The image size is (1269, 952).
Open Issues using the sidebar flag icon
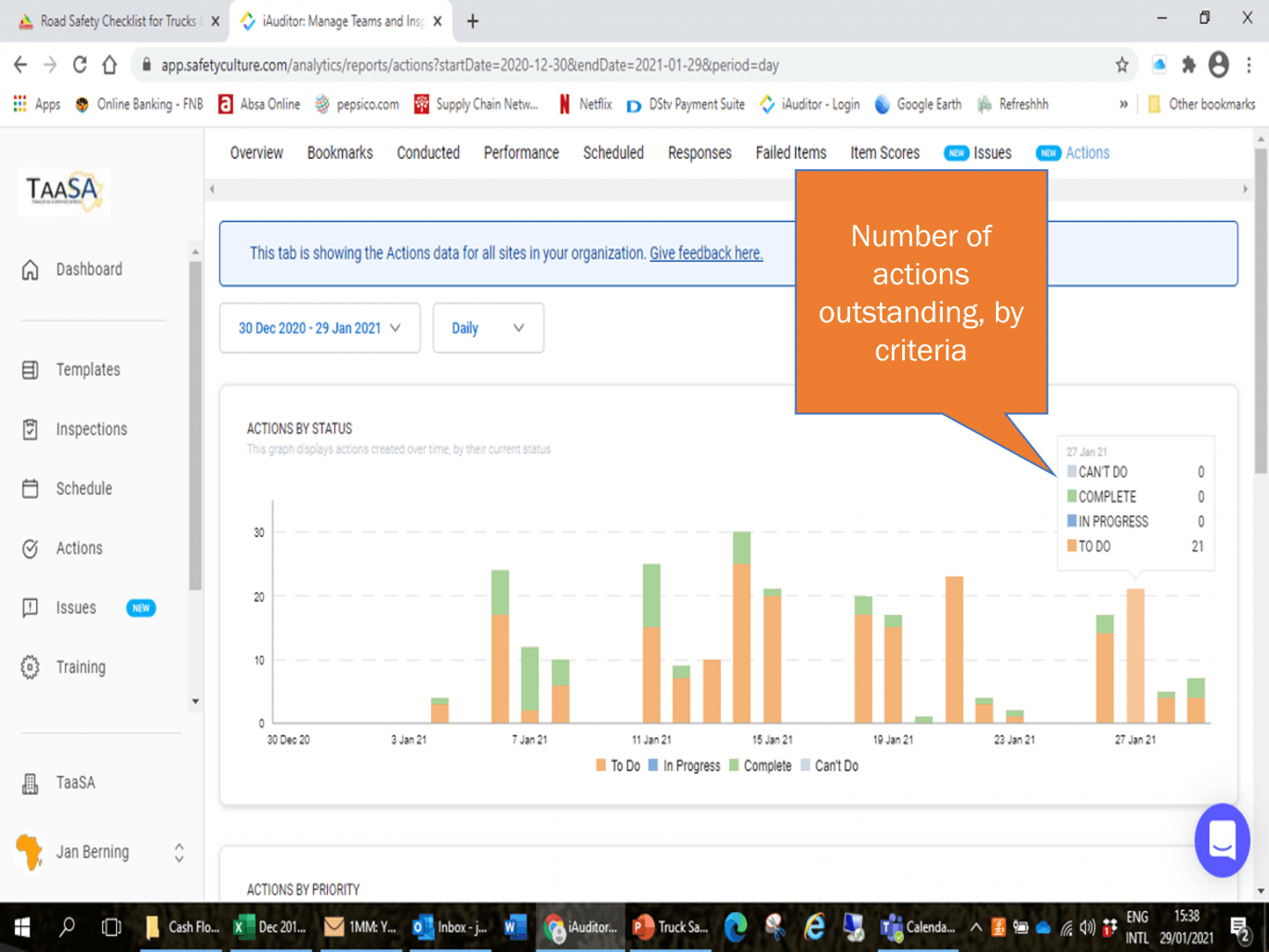(x=31, y=608)
